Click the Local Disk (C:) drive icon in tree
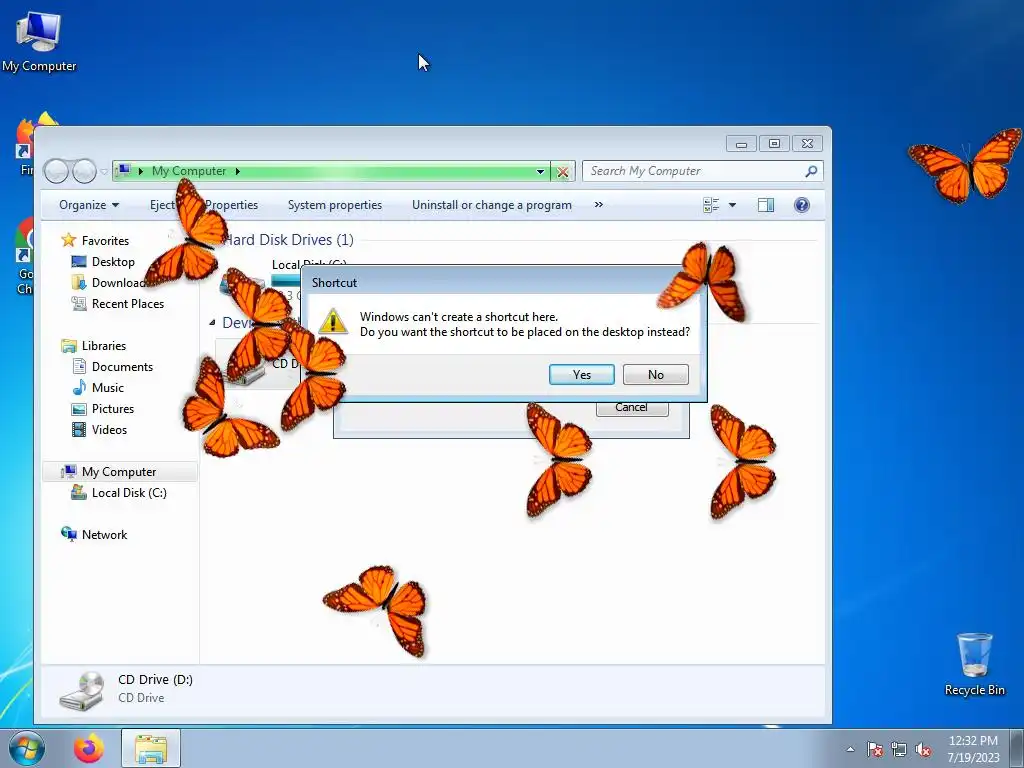Image resolution: width=1024 pixels, height=768 pixels. [78, 492]
